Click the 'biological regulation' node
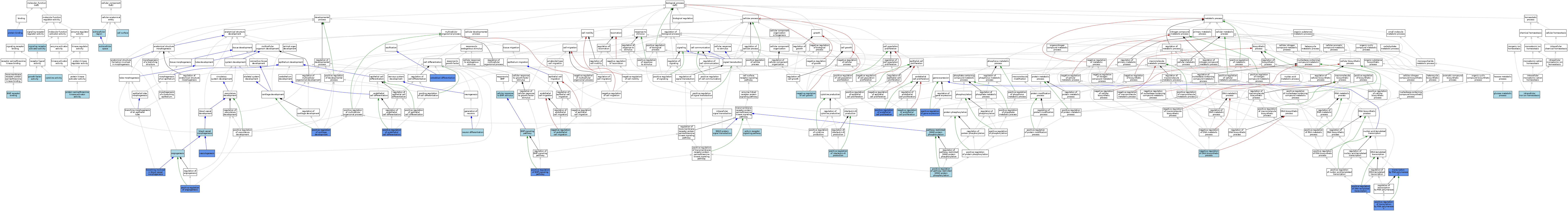Image resolution: width=1568 pixels, height=211 pixels. click(x=683, y=18)
